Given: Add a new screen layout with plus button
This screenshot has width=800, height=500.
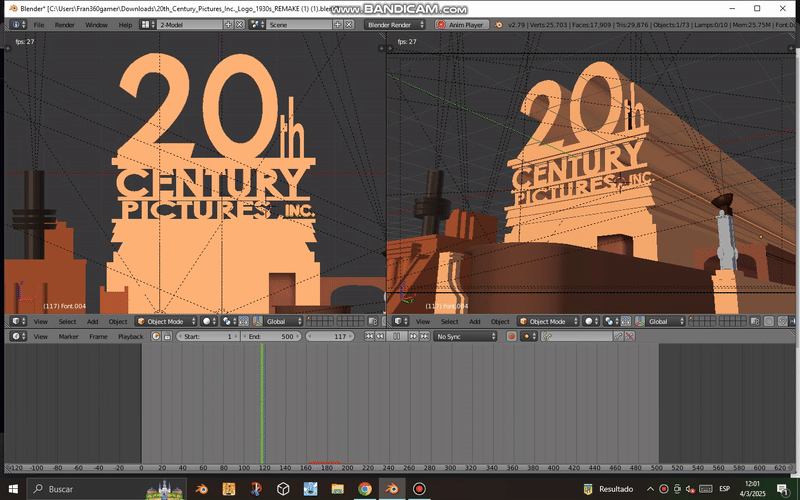Looking at the screenshot, I should pyautogui.click(x=228, y=24).
